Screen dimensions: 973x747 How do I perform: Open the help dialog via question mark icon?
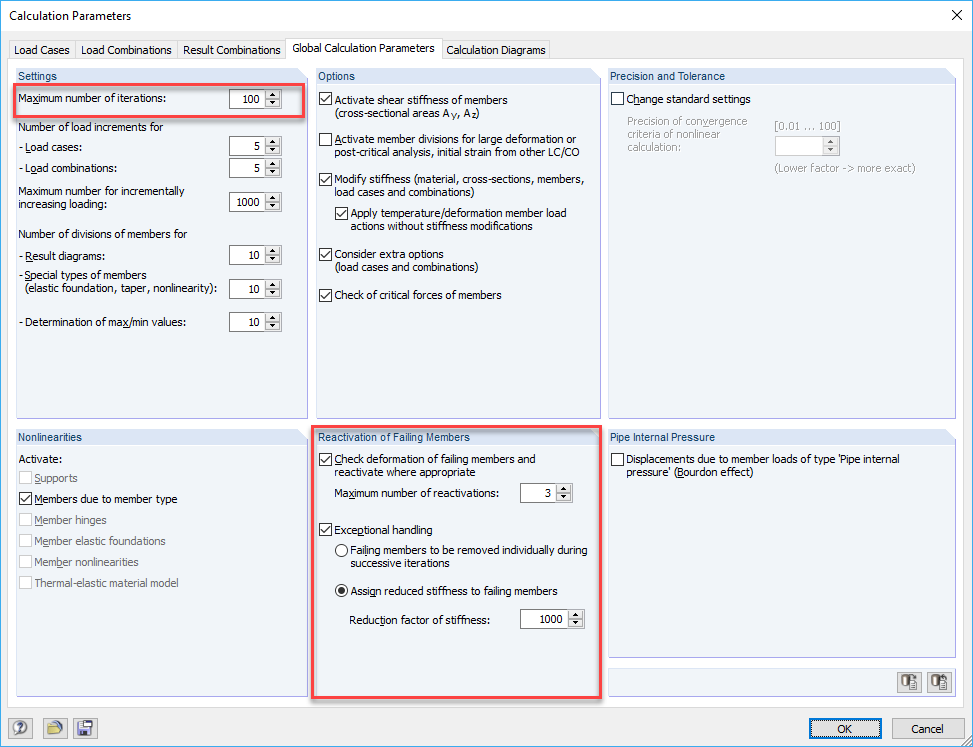20,728
